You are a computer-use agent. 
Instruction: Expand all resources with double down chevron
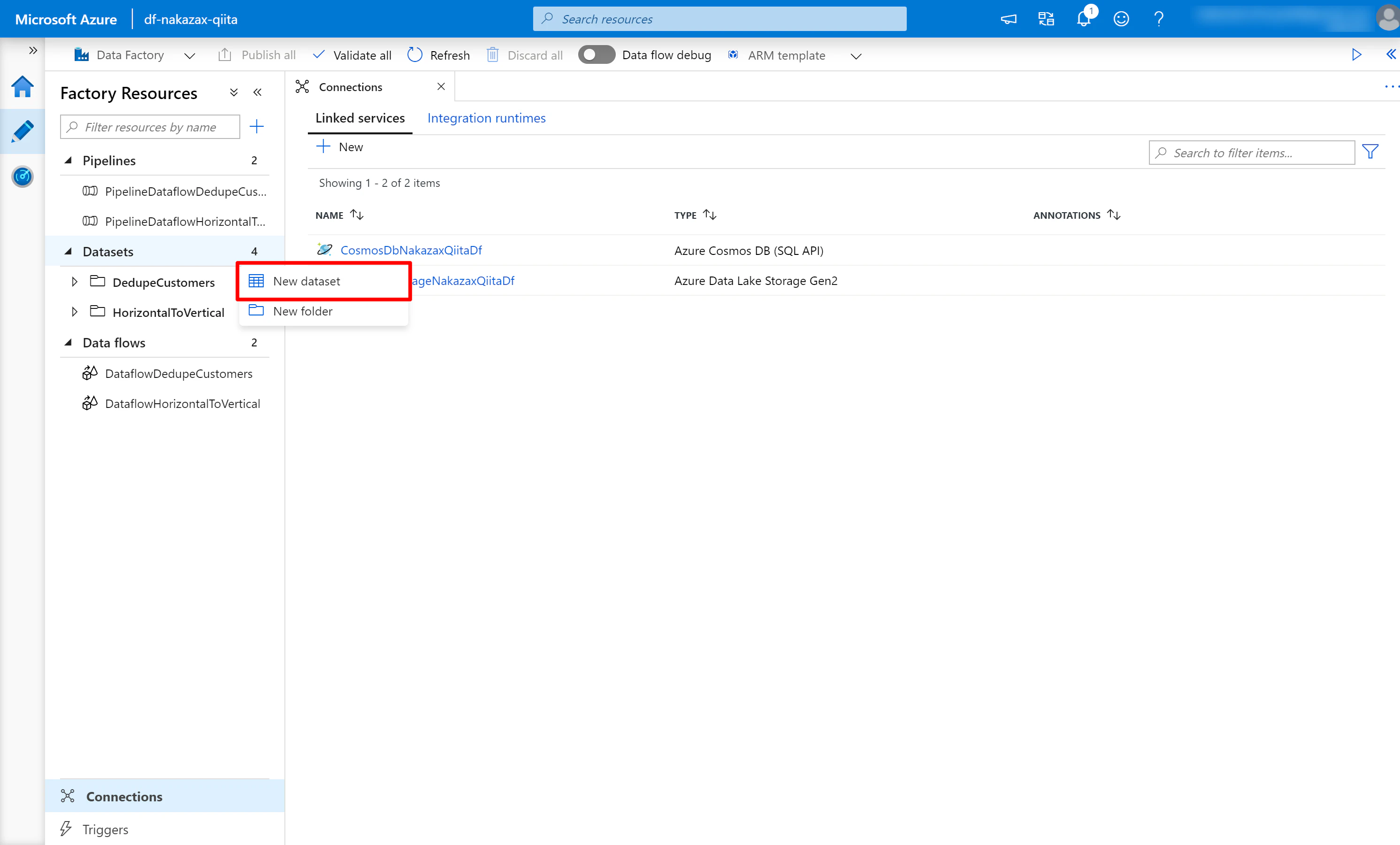234,92
